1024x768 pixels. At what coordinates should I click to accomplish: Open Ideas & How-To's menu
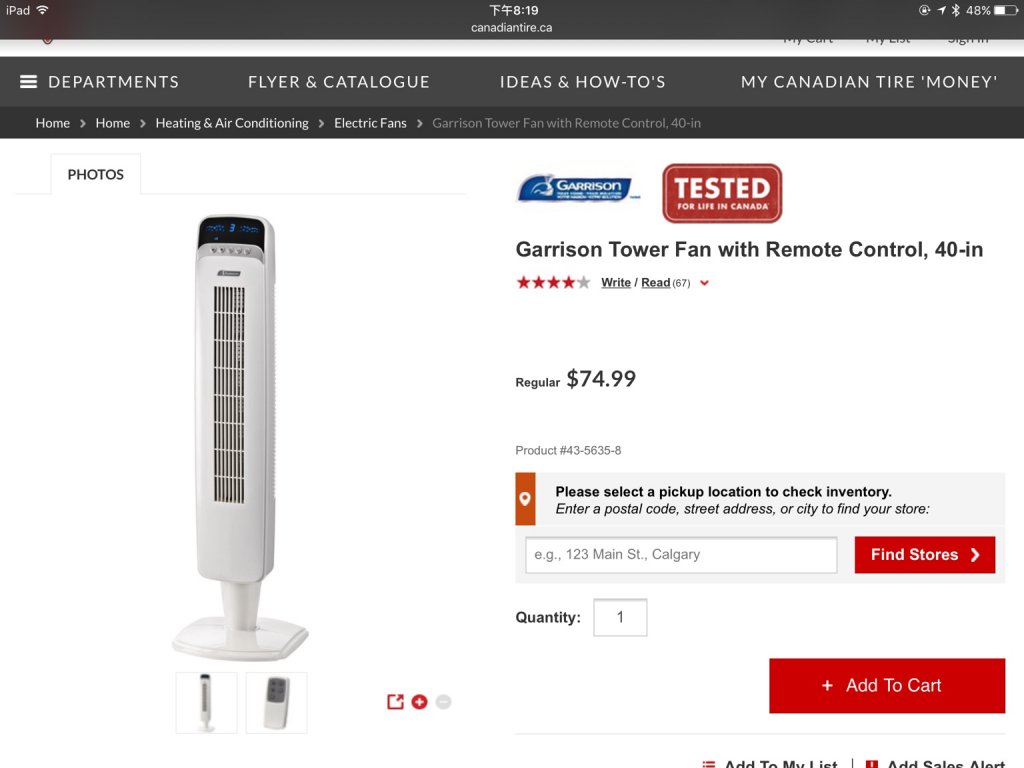pyautogui.click(x=582, y=82)
